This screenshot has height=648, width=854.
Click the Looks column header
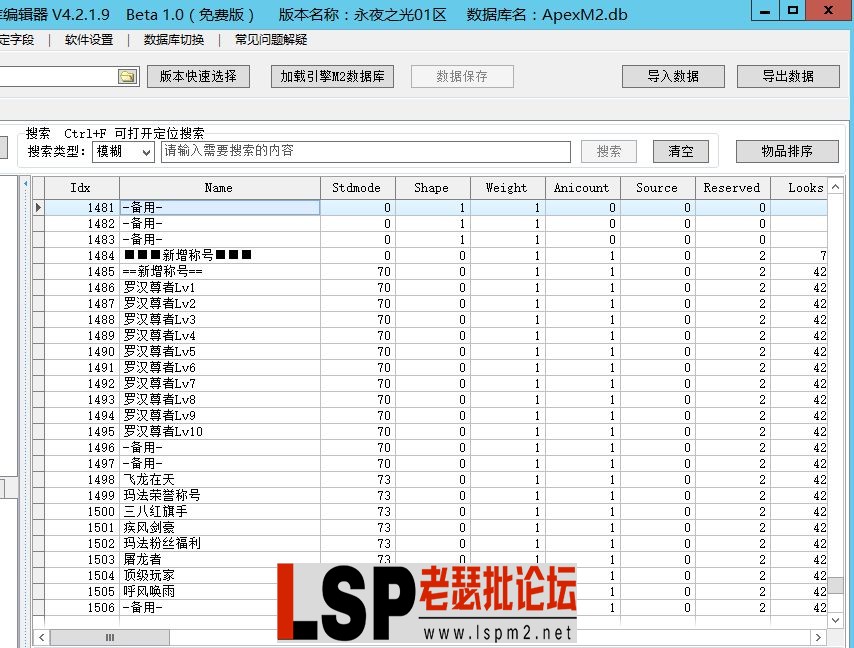(799, 188)
